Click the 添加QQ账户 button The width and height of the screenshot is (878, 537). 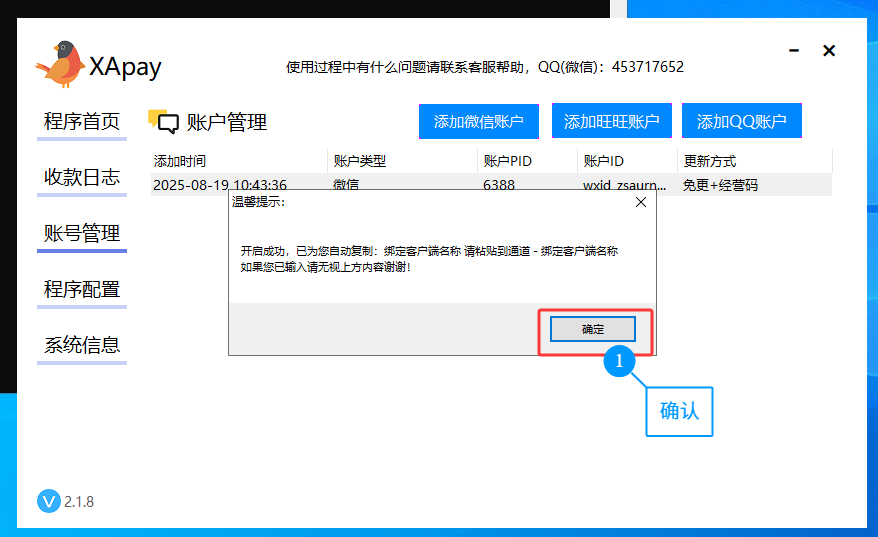(742, 122)
